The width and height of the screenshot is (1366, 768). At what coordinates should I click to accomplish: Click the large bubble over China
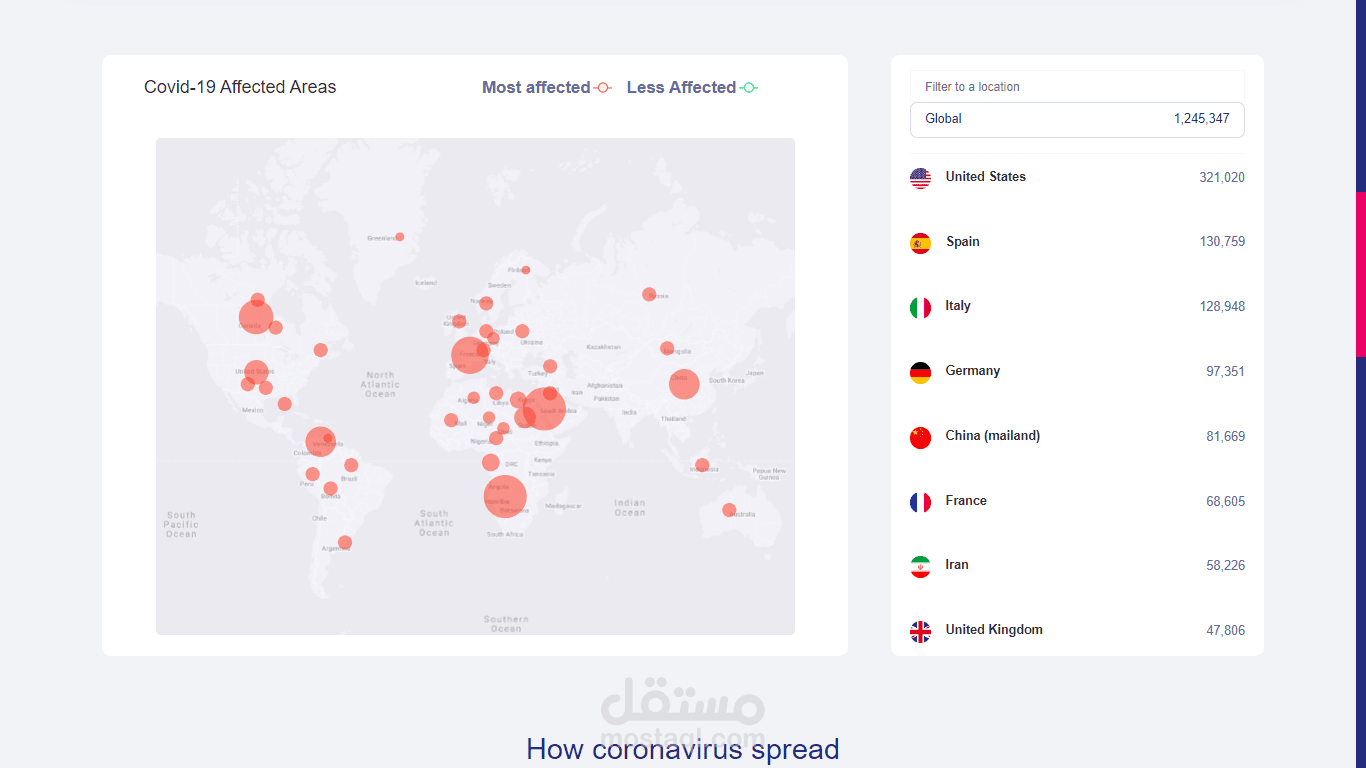[x=684, y=383]
